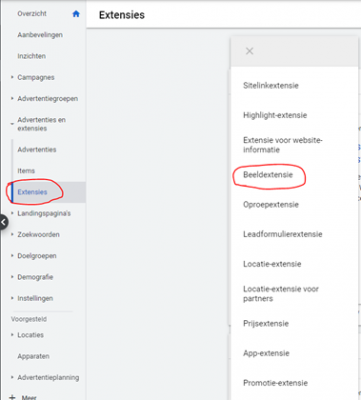Image resolution: width=361 pixels, height=400 pixels.
Task: Choose Locatie-extensie voor partners
Action: click(x=281, y=294)
